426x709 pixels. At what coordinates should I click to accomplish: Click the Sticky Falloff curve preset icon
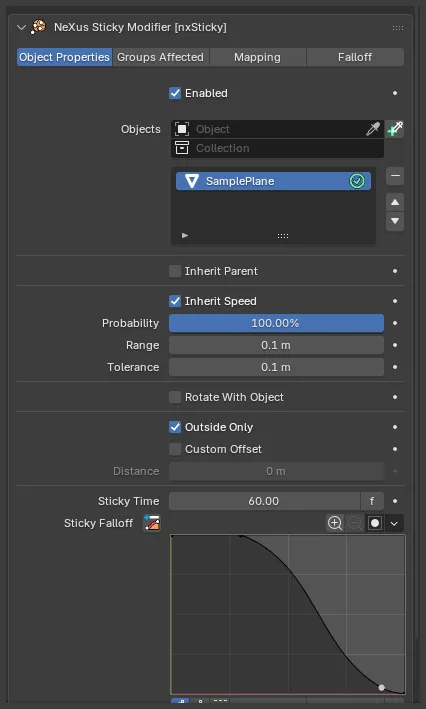tap(152, 523)
